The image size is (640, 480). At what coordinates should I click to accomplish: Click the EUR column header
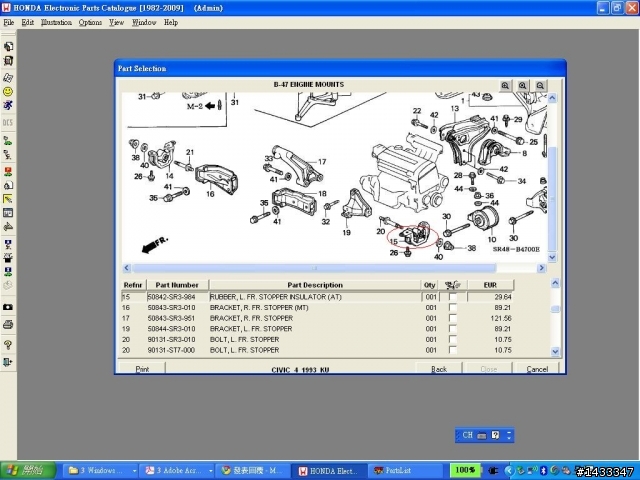(x=490, y=285)
